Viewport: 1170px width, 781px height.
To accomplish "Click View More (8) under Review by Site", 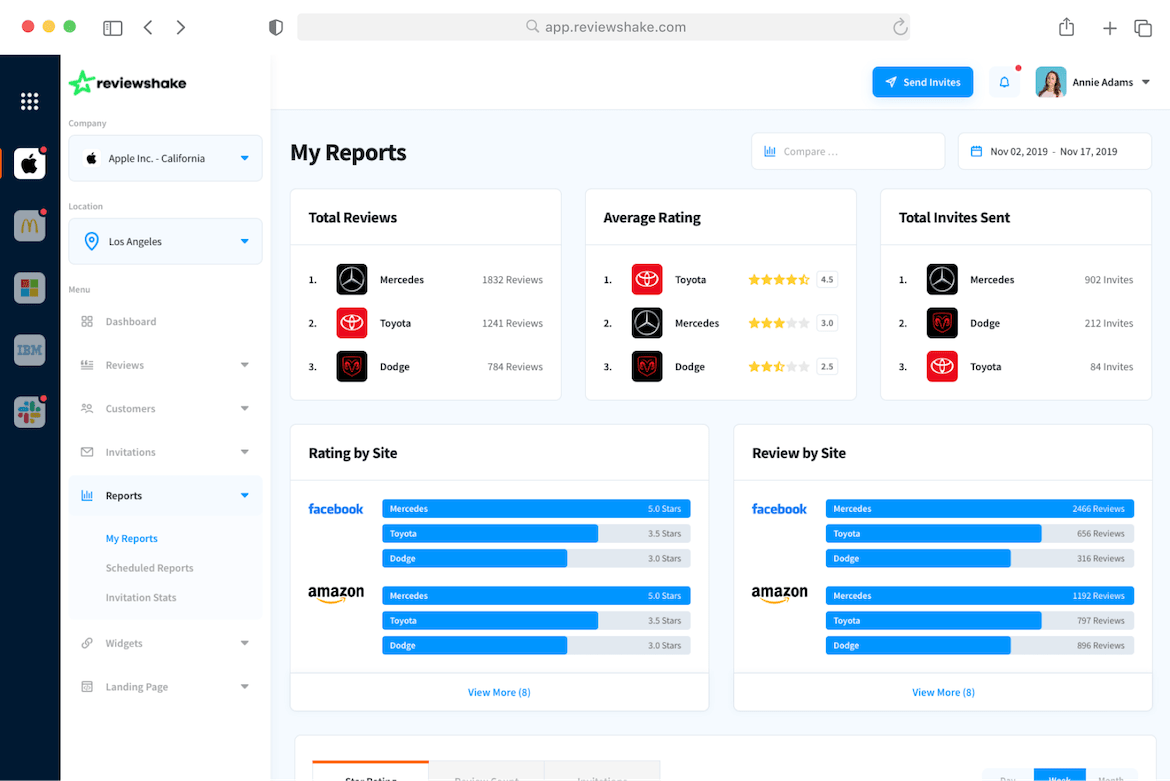I will click(943, 692).
